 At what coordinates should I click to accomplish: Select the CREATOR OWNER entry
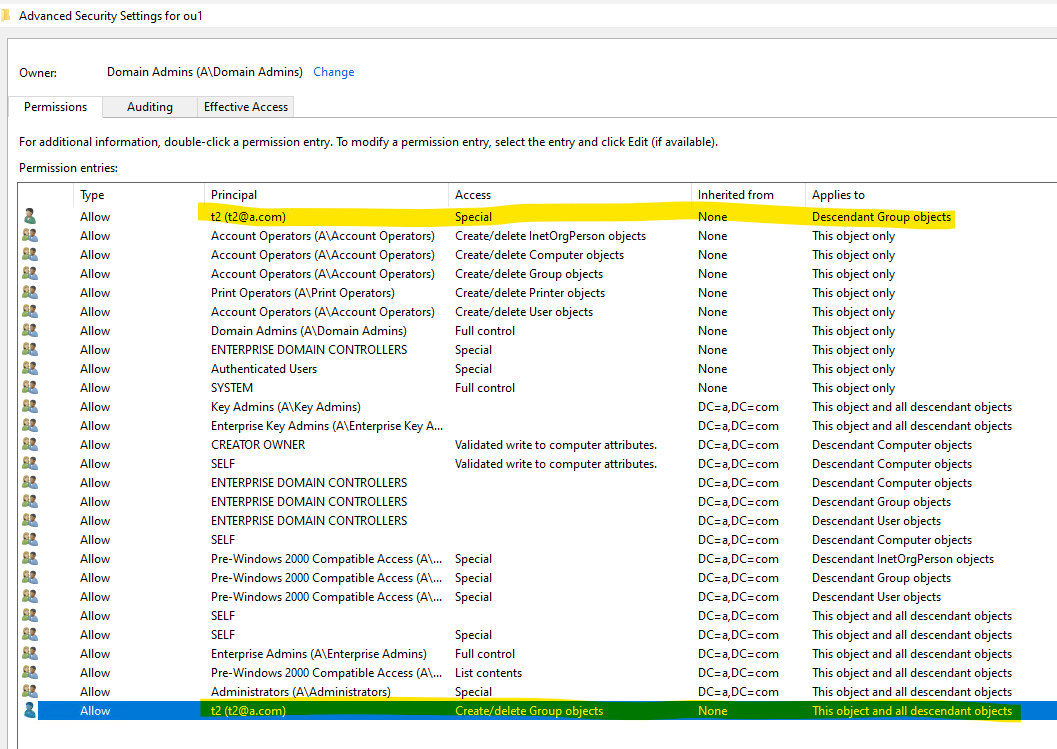click(538, 444)
